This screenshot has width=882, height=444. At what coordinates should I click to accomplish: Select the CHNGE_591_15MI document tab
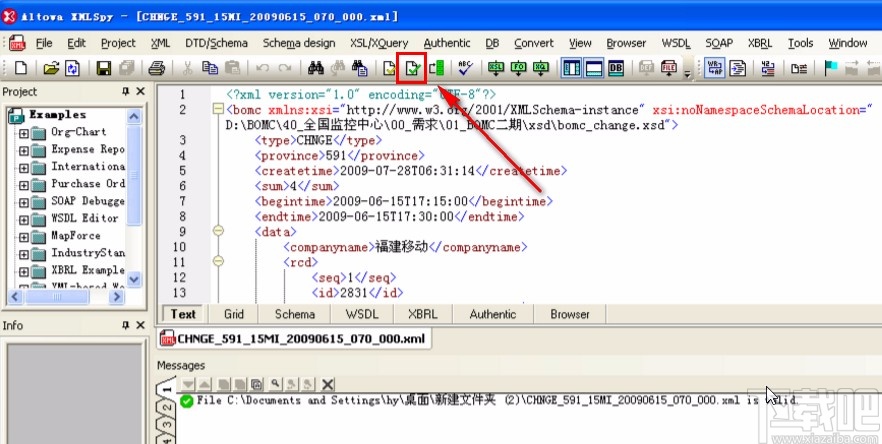coord(293,339)
